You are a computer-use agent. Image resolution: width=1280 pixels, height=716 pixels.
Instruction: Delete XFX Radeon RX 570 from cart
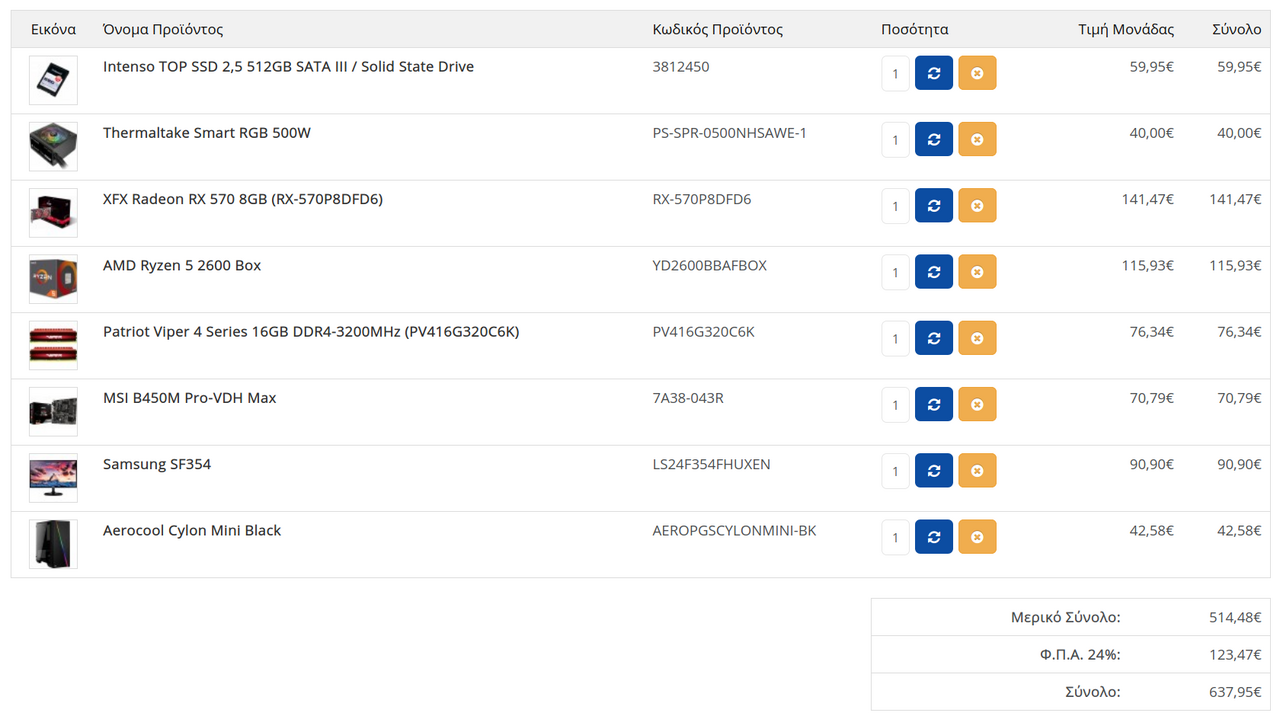977,206
